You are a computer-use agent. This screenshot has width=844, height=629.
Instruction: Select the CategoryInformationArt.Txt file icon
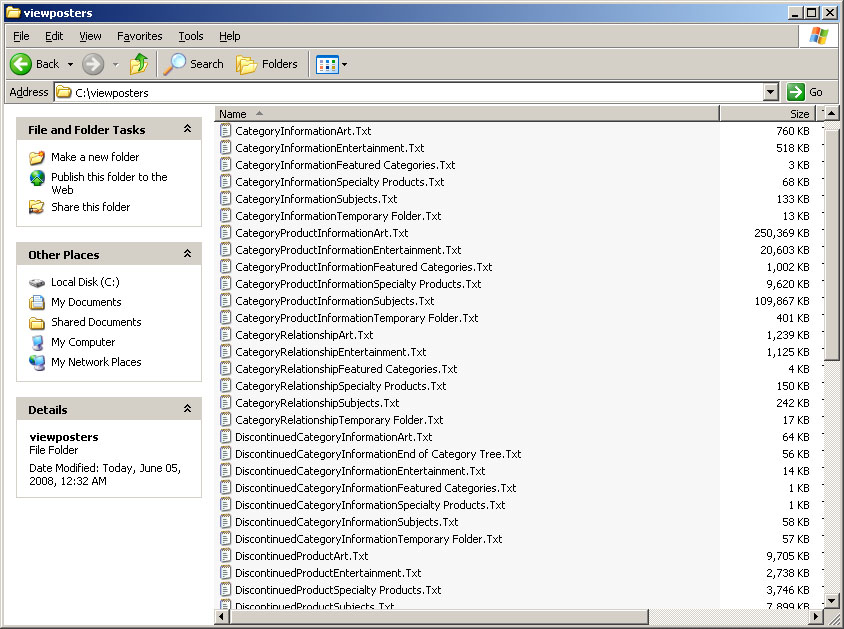click(x=226, y=131)
